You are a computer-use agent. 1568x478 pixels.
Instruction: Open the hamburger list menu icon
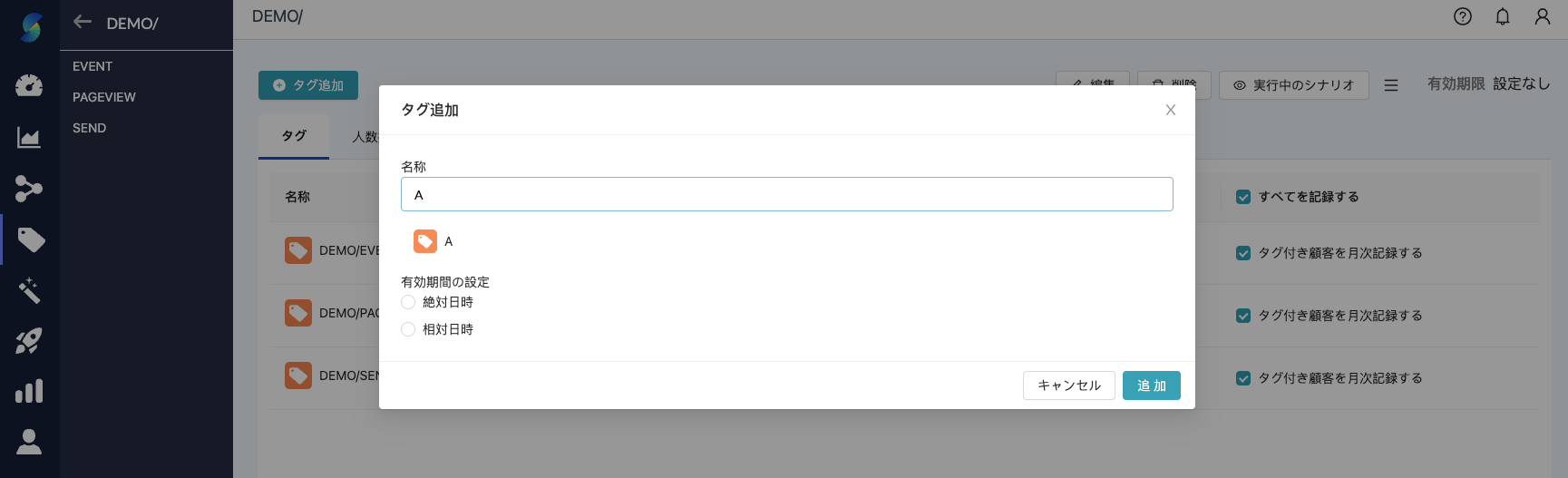[x=1391, y=85]
